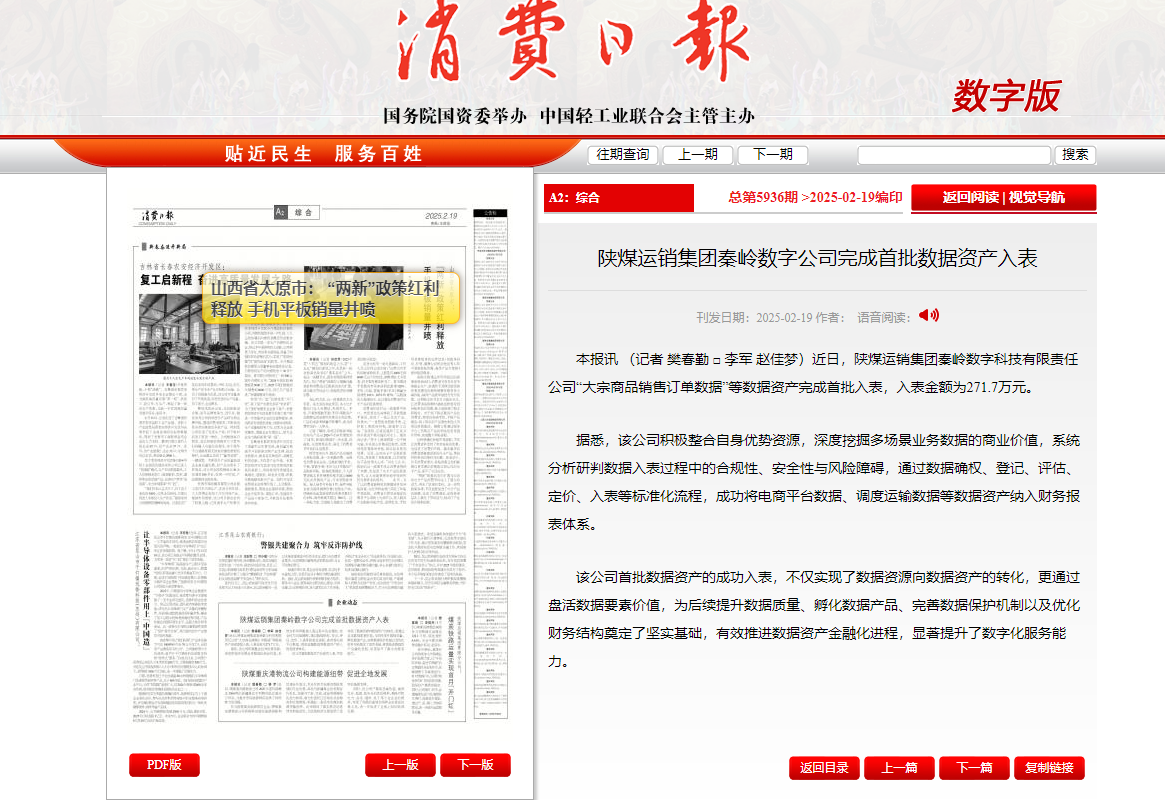Open the 往期查询 archive search
The width and height of the screenshot is (1165, 800).
[x=623, y=155]
